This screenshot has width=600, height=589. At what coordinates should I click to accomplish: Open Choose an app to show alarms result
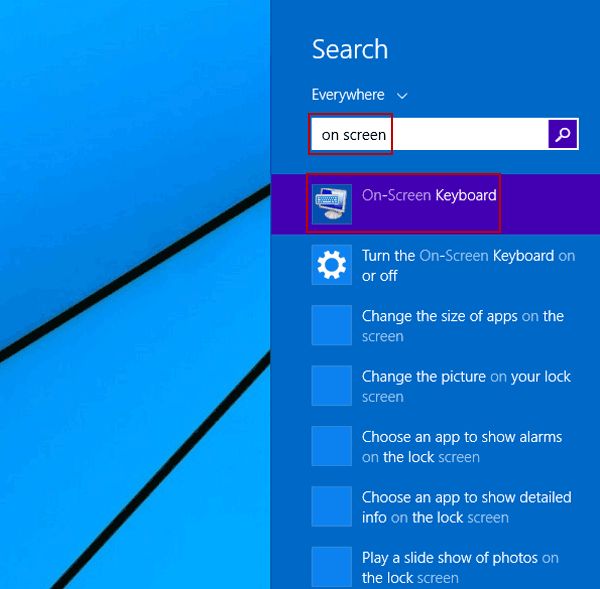(435, 447)
